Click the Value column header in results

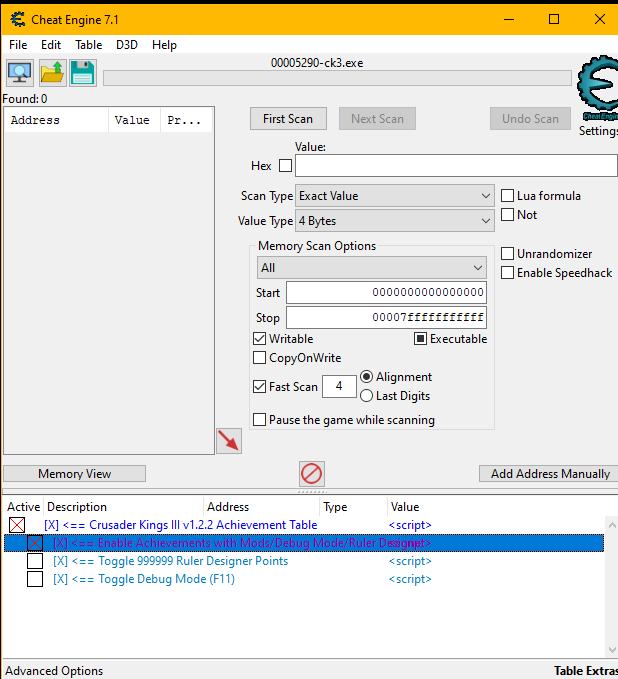(x=134, y=120)
